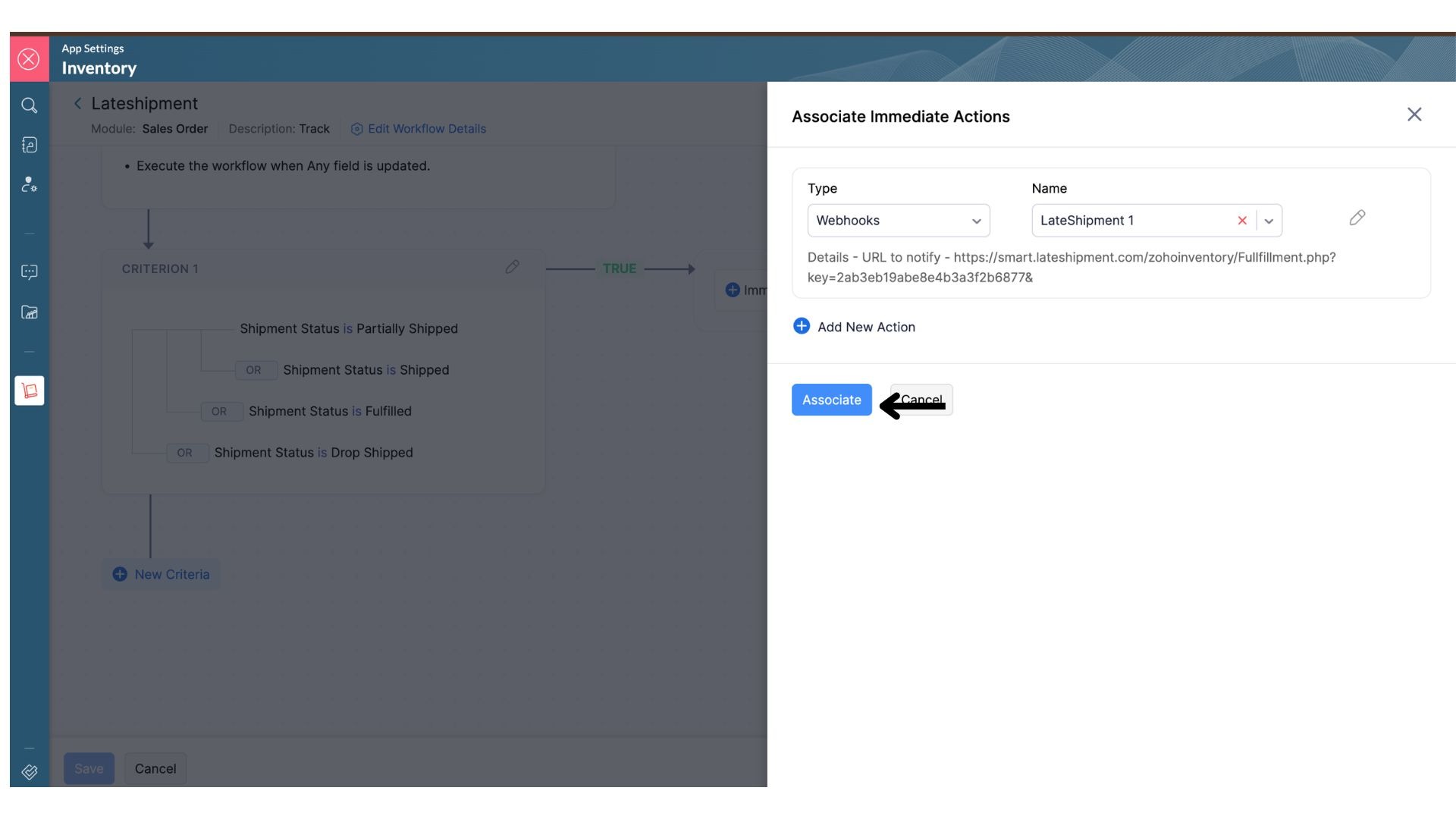Image resolution: width=1456 pixels, height=819 pixels.
Task: Click the bottom Cancel workflow button
Action: tap(155, 768)
